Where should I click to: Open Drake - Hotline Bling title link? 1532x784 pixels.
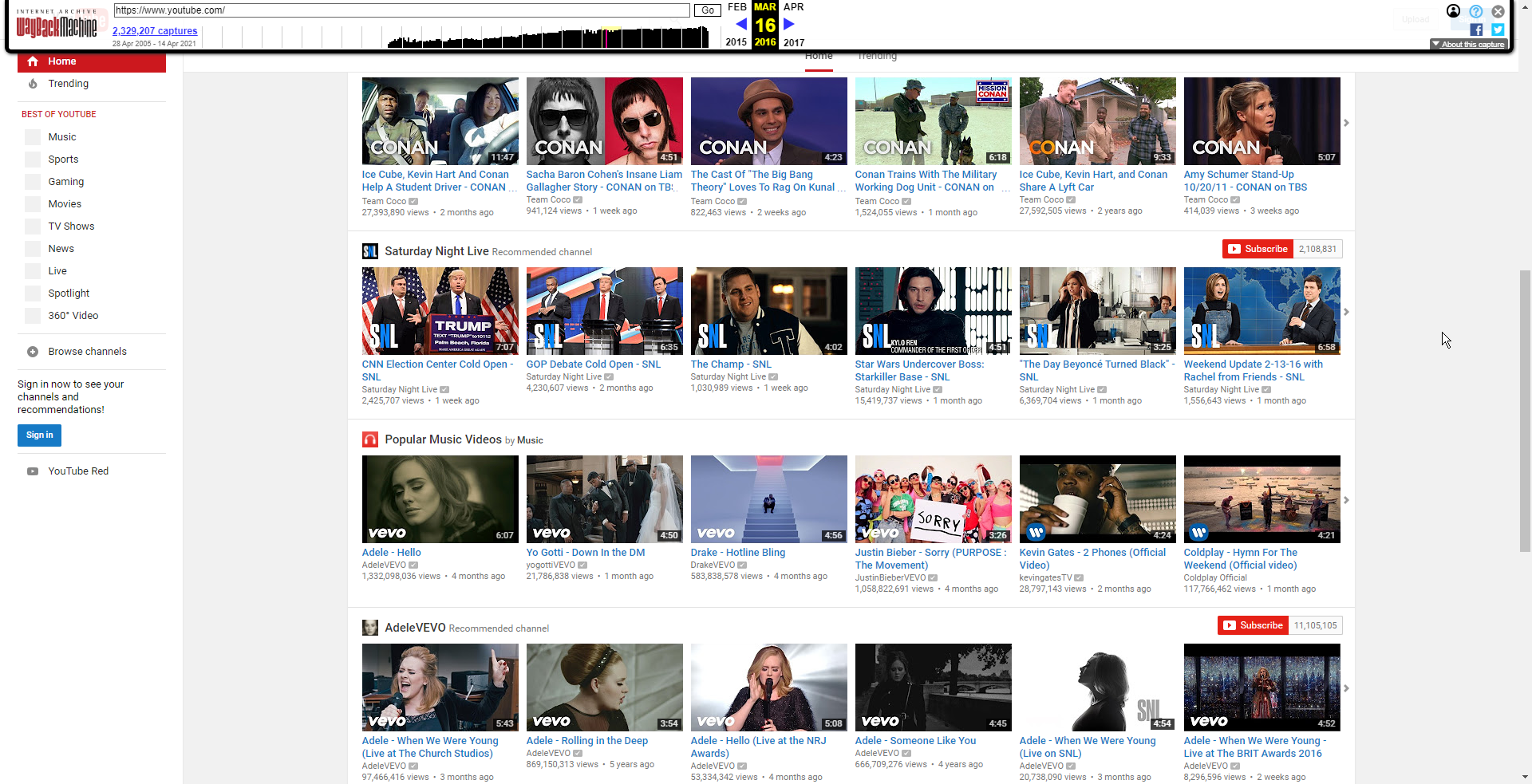pos(738,553)
